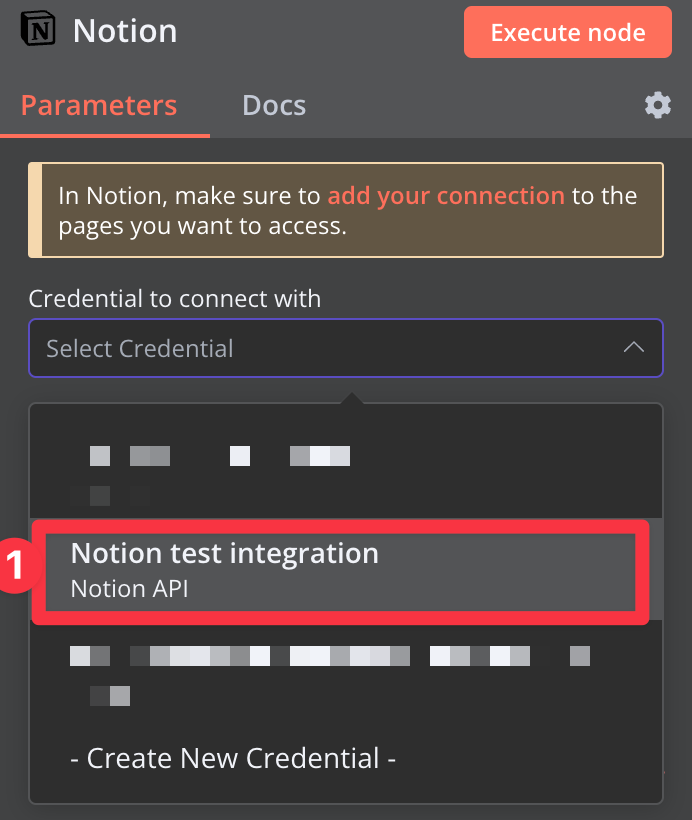Viewport: 692px width, 820px height.
Task: Click the 'Notion API' subtitle text
Action: [x=129, y=589]
